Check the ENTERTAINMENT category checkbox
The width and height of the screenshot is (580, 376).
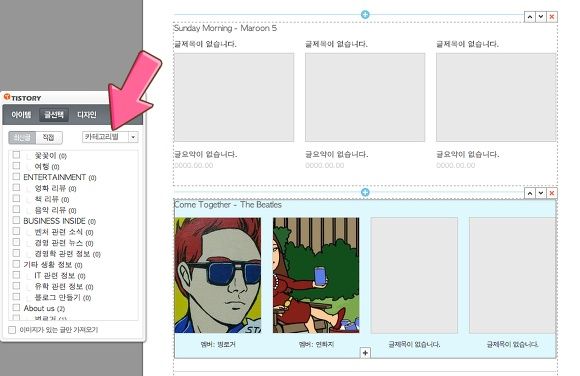pos(16,176)
